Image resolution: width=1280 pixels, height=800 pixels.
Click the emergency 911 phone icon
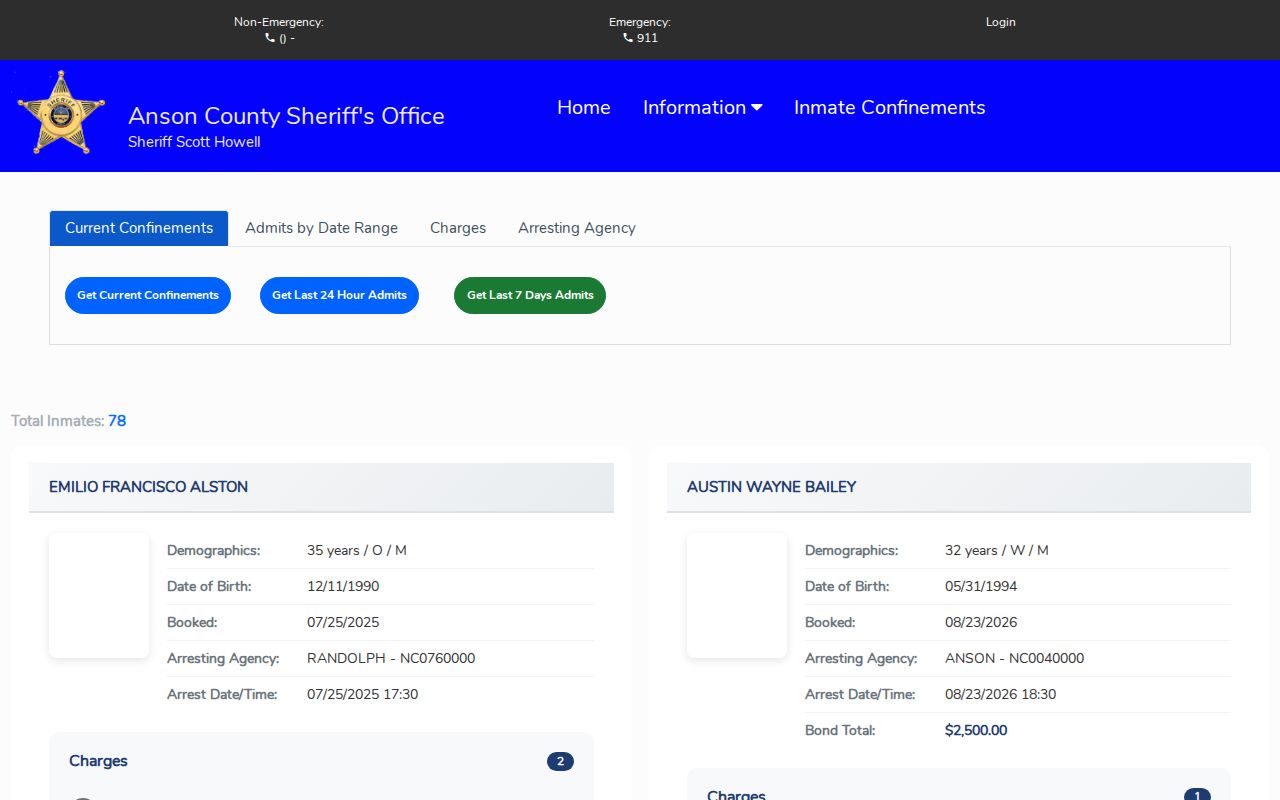tap(628, 38)
